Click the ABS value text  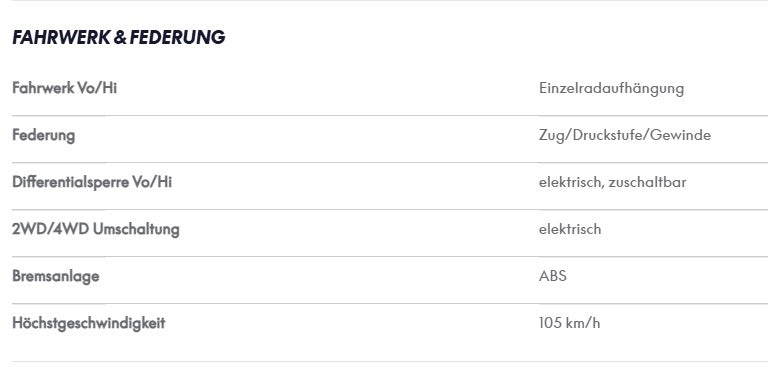pos(552,276)
